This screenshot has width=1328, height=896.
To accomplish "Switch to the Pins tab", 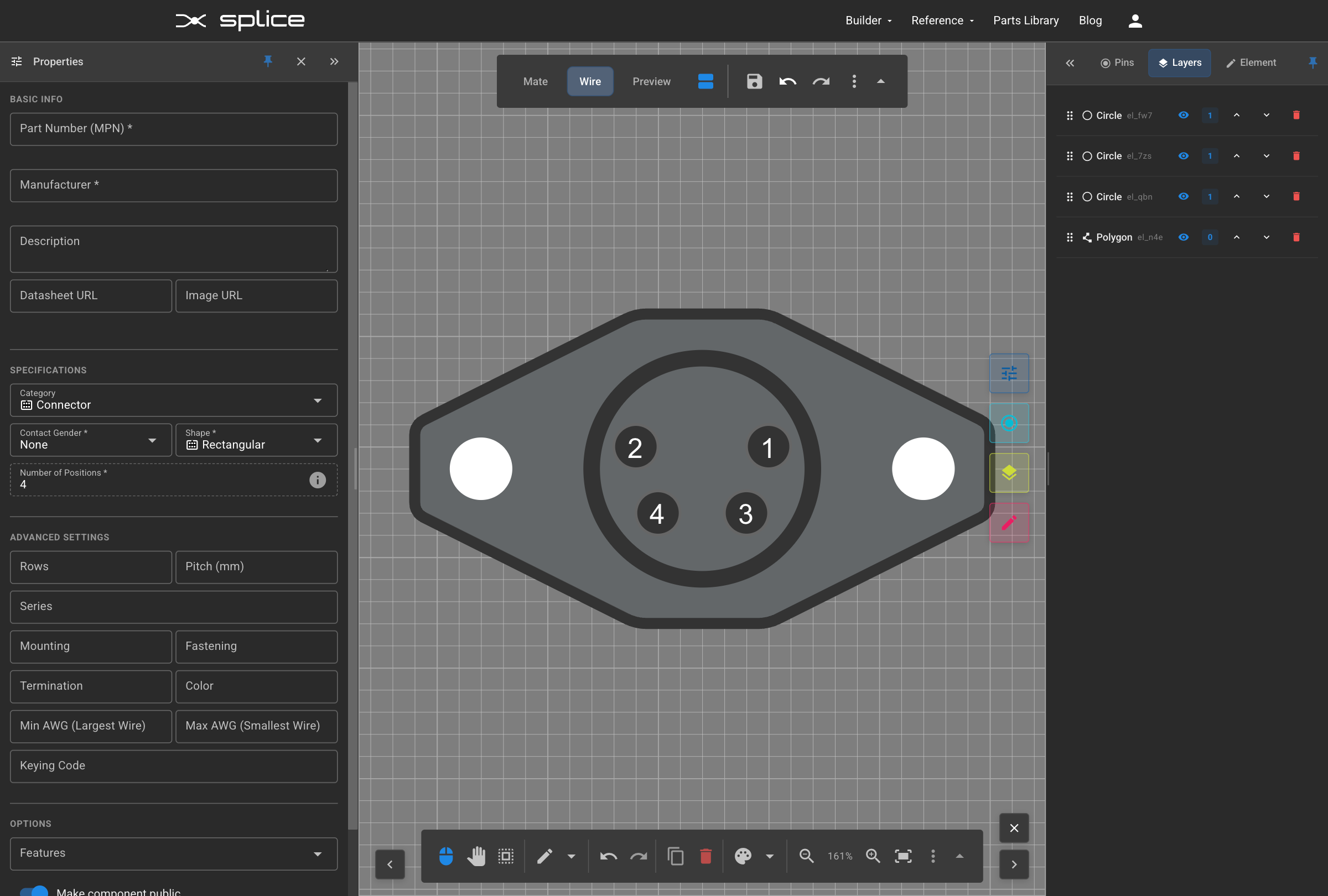I will (x=1117, y=63).
